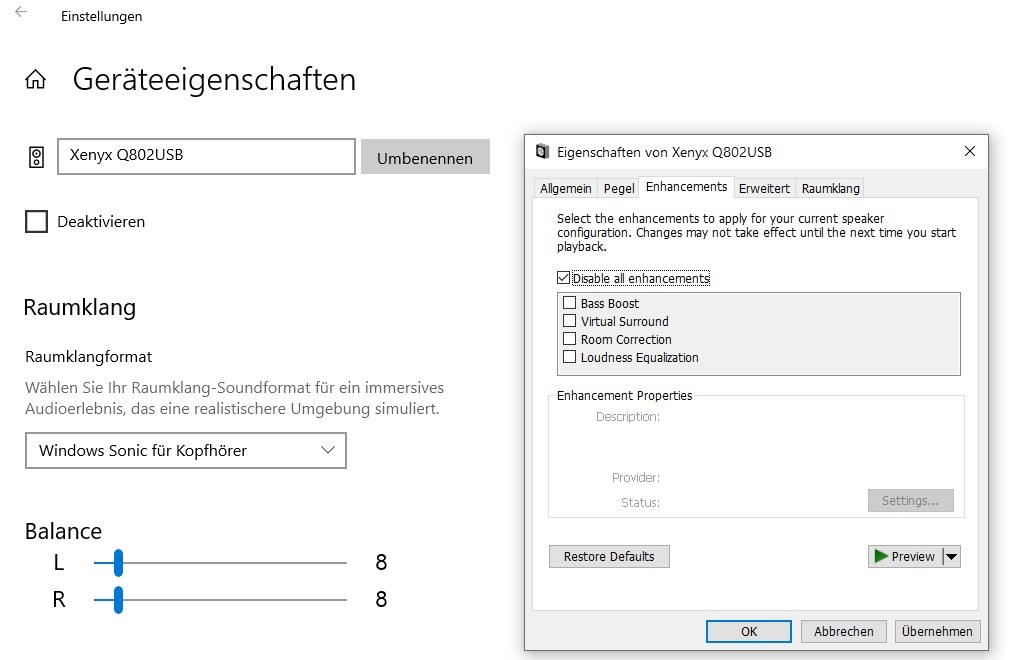Click the Übernehmen button

(937, 632)
